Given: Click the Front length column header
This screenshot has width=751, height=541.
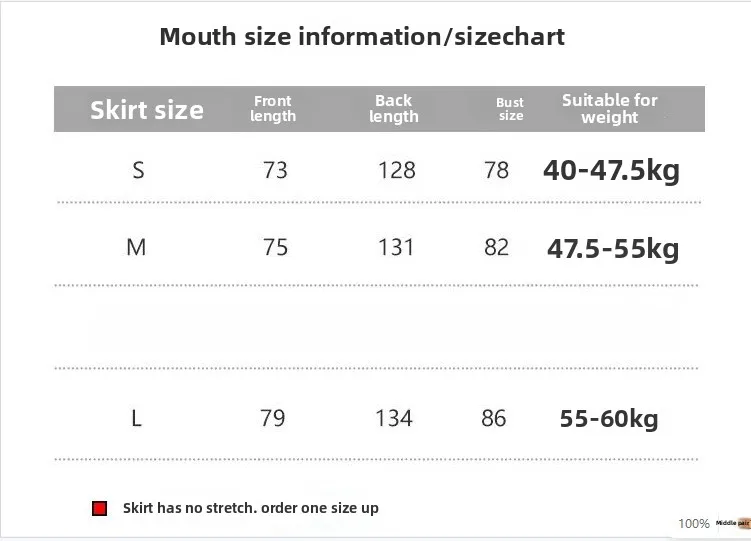Looking at the screenshot, I should (273, 108).
